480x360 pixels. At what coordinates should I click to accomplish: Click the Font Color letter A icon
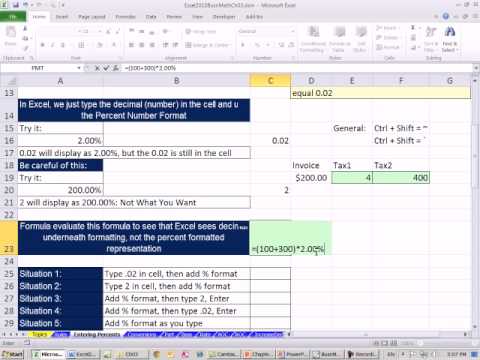[114, 45]
